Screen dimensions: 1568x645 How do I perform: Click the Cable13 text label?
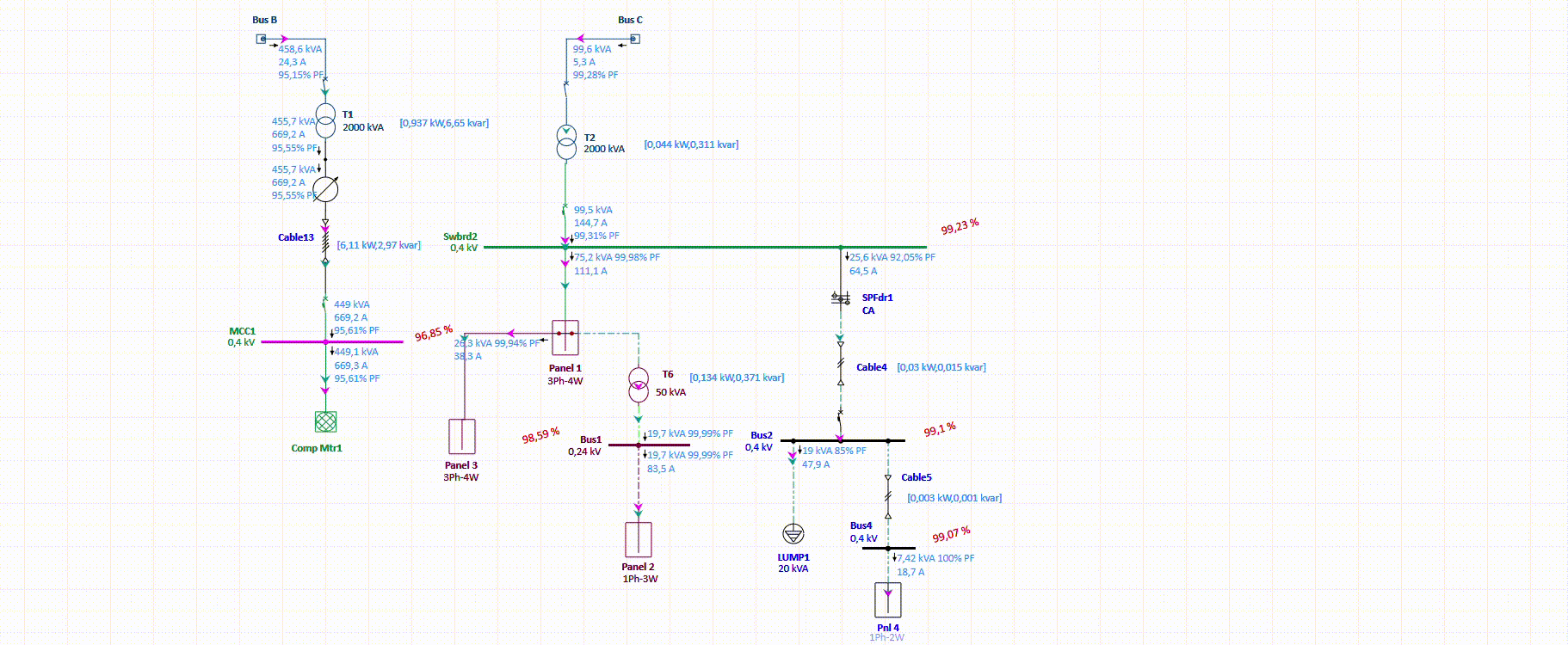point(296,237)
